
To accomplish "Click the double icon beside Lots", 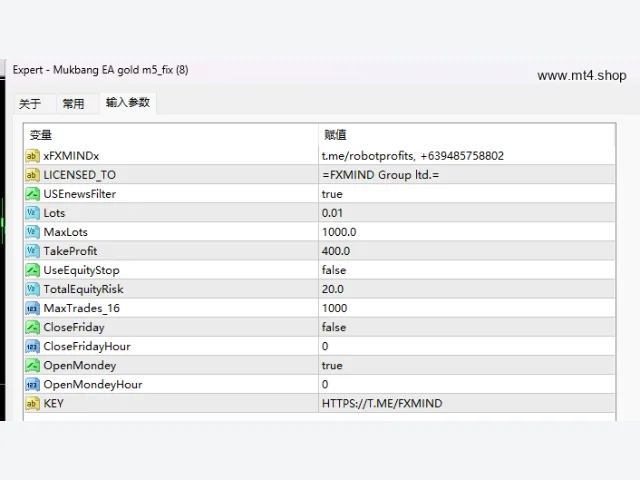I will click(x=32, y=213).
